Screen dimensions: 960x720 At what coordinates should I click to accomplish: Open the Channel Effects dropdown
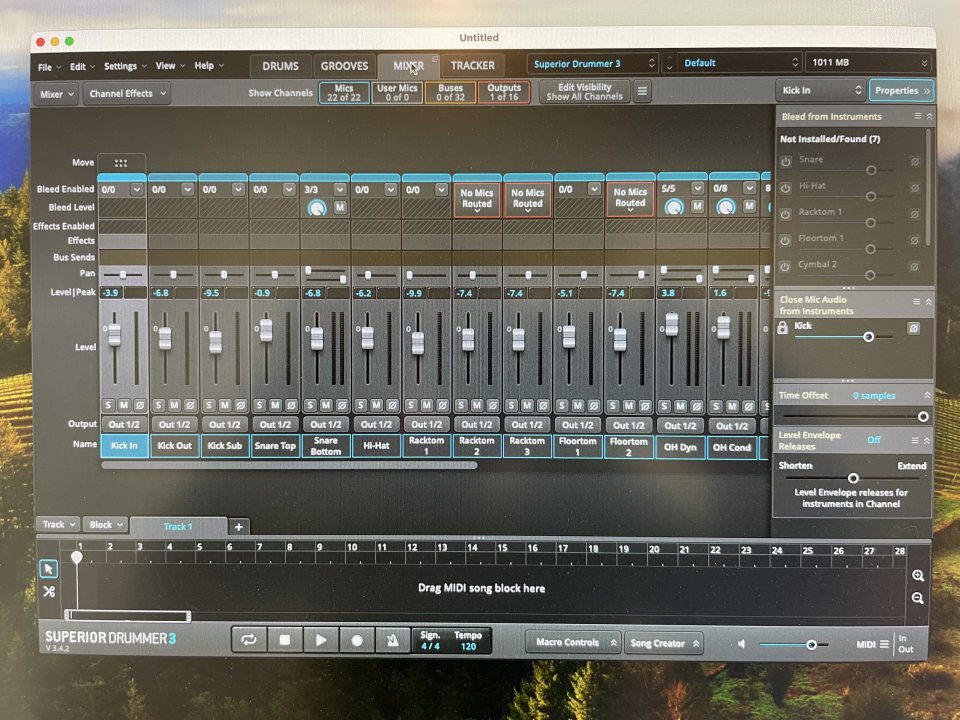126,93
